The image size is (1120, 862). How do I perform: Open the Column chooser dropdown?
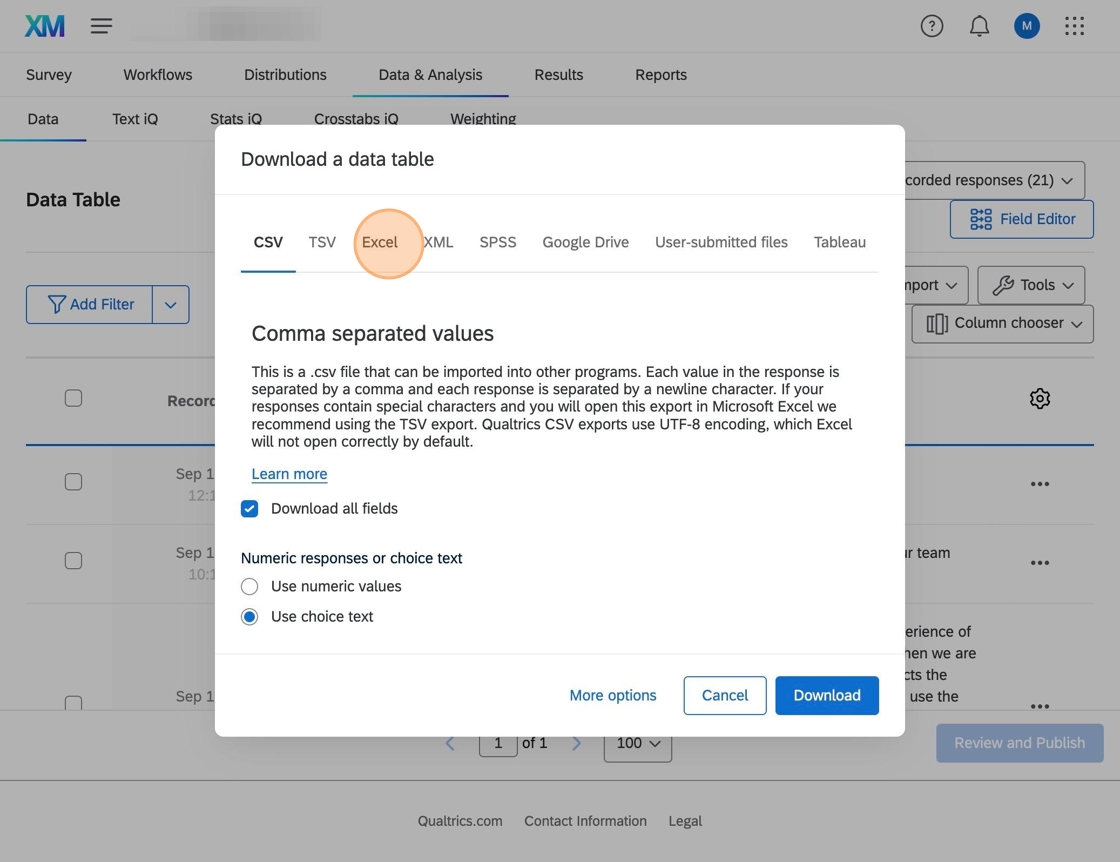pyautogui.click(x=1002, y=324)
